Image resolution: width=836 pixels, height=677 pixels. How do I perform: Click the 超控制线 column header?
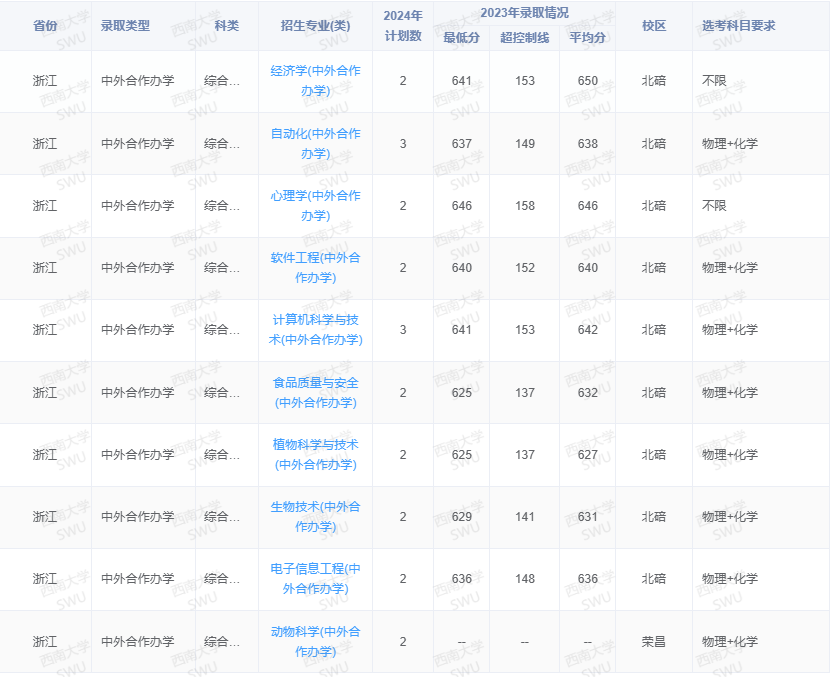[522, 37]
